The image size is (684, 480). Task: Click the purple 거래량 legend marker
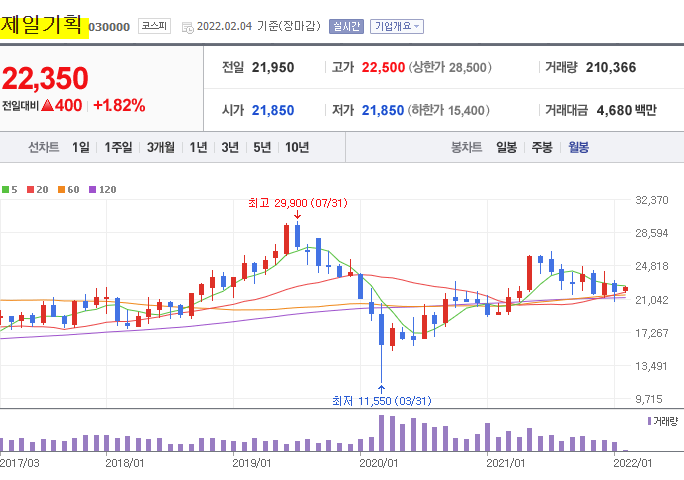pyautogui.click(x=650, y=421)
